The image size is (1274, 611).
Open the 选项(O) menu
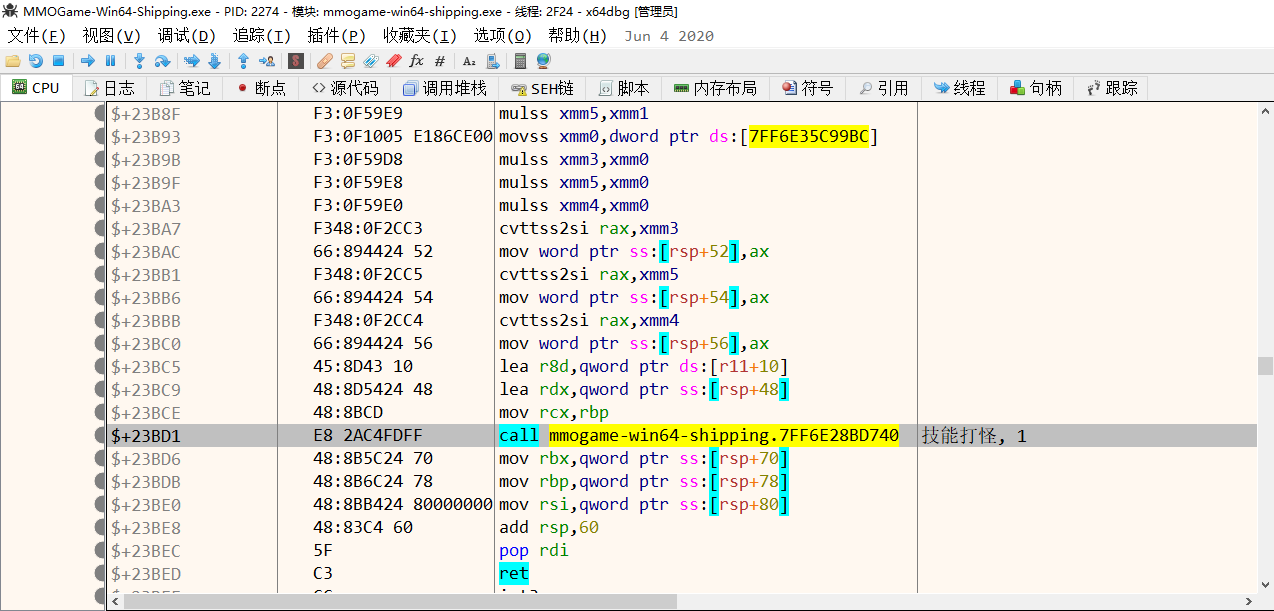coord(503,36)
